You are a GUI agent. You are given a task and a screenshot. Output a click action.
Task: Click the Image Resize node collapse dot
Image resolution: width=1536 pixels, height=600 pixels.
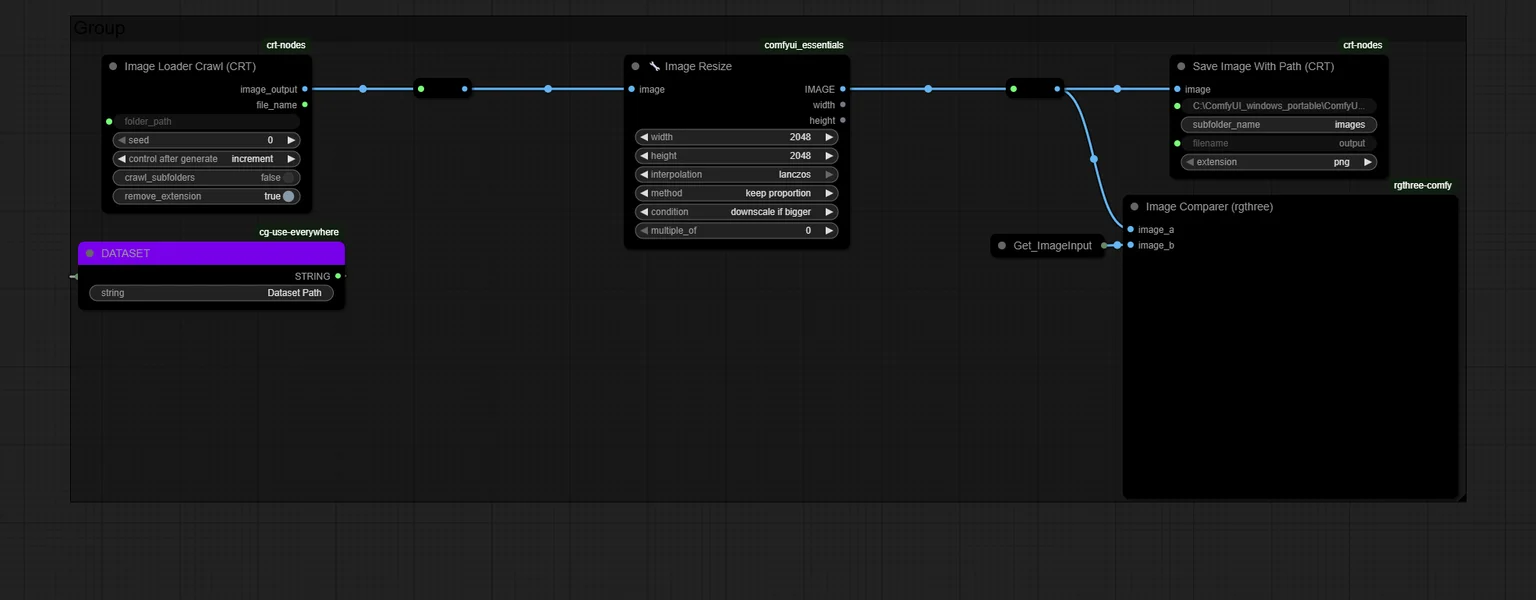[x=635, y=67]
